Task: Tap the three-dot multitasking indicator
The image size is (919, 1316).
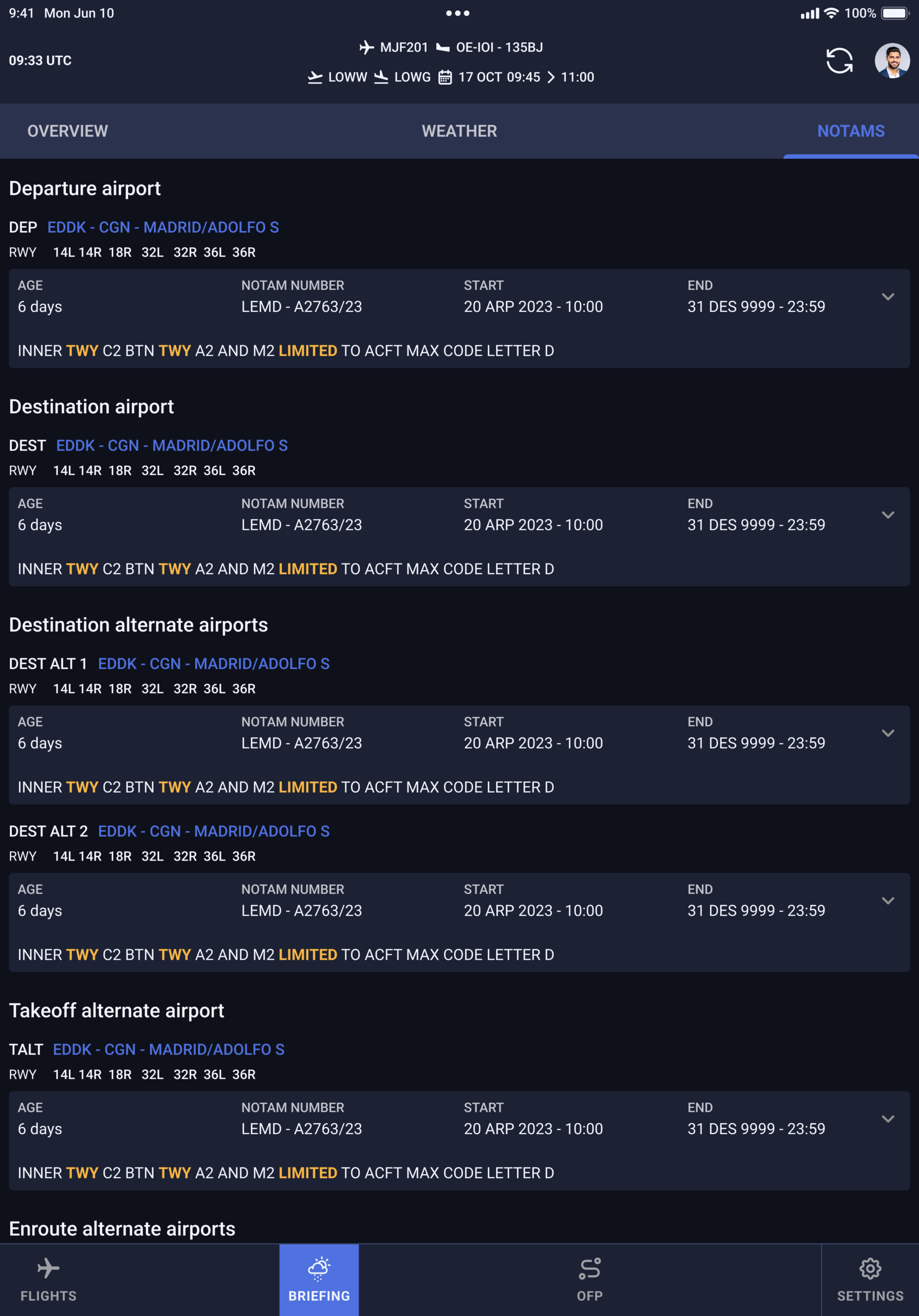Action: (x=458, y=13)
